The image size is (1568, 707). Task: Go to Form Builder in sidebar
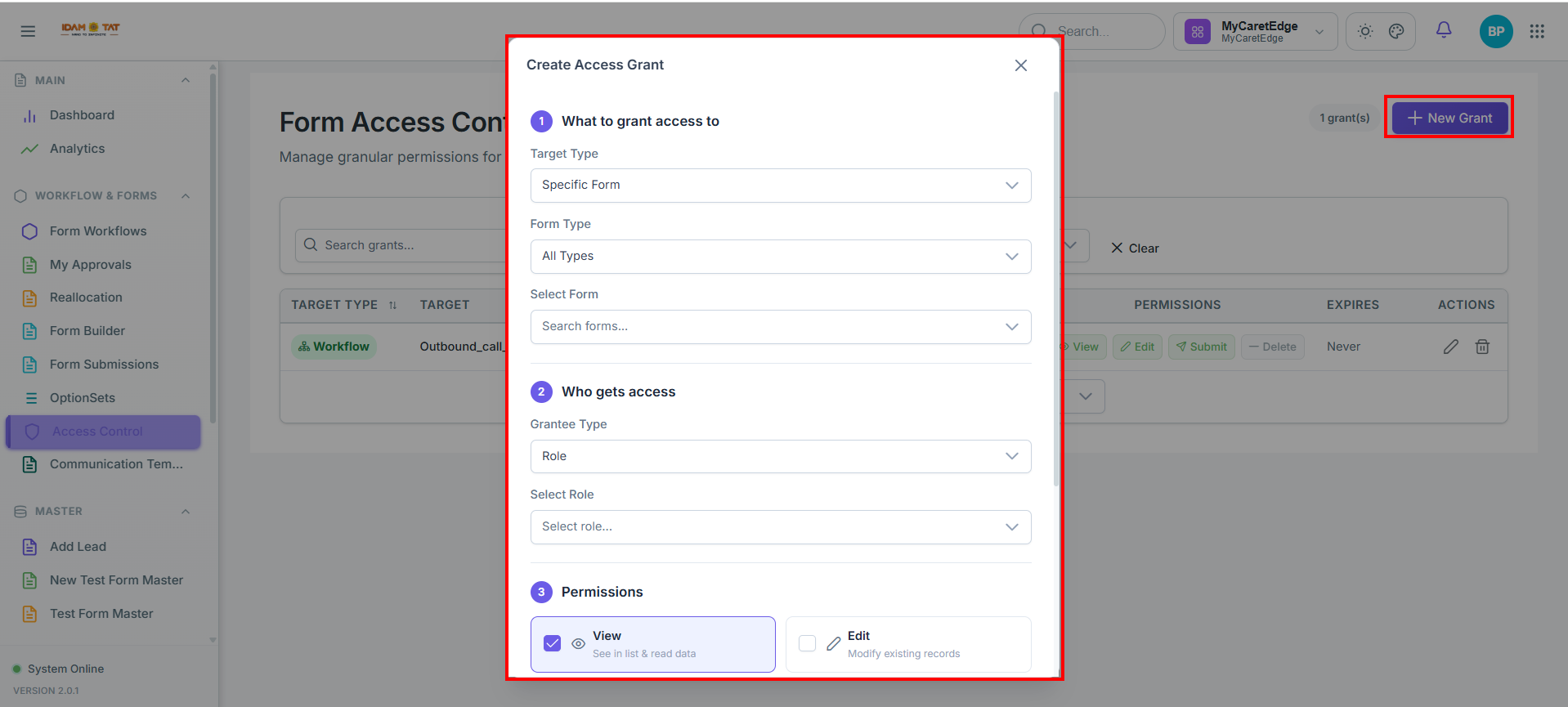[x=87, y=331]
